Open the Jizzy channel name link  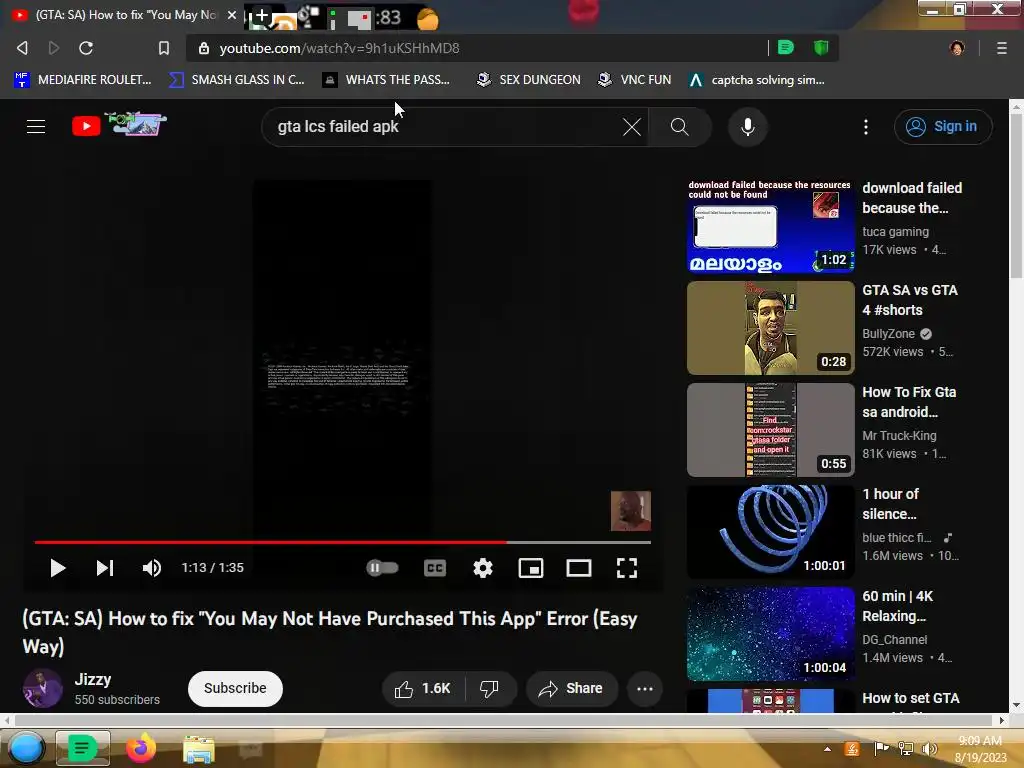point(93,679)
